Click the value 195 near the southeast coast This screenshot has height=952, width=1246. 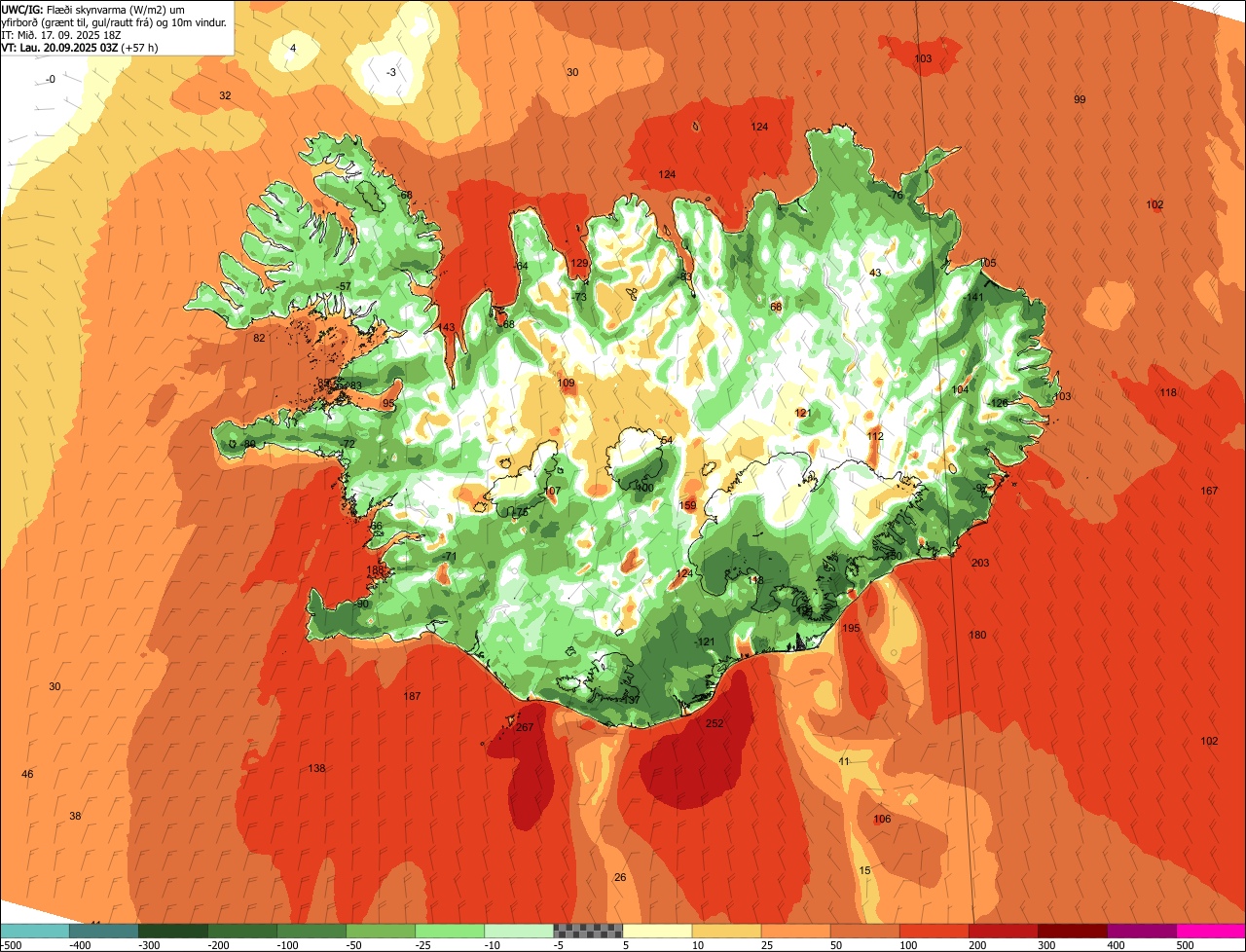click(851, 629)
